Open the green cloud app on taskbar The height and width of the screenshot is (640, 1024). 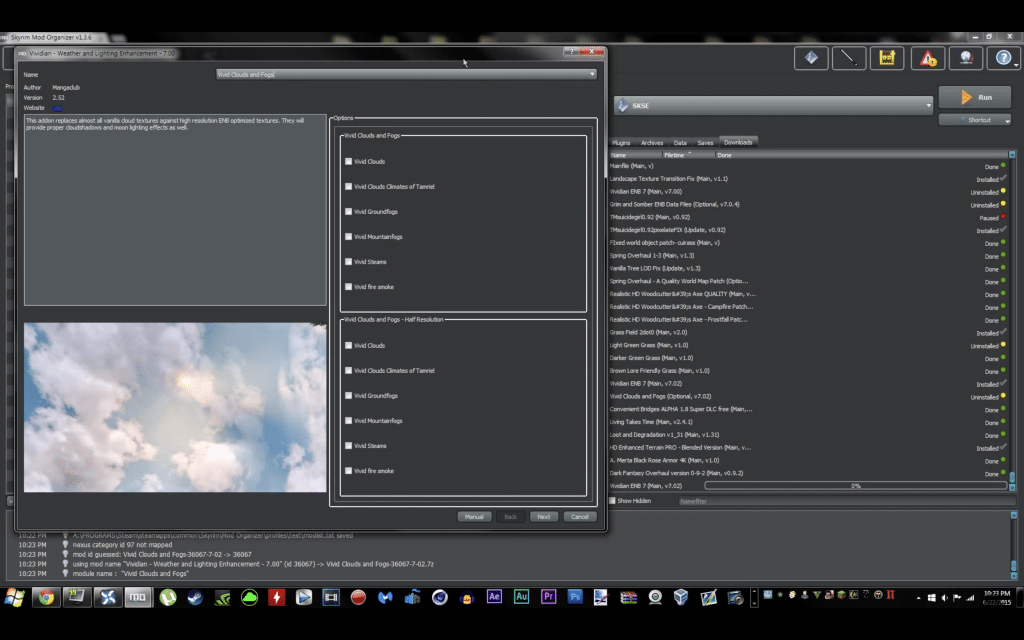pyautogui.click(x=249, y=597)
